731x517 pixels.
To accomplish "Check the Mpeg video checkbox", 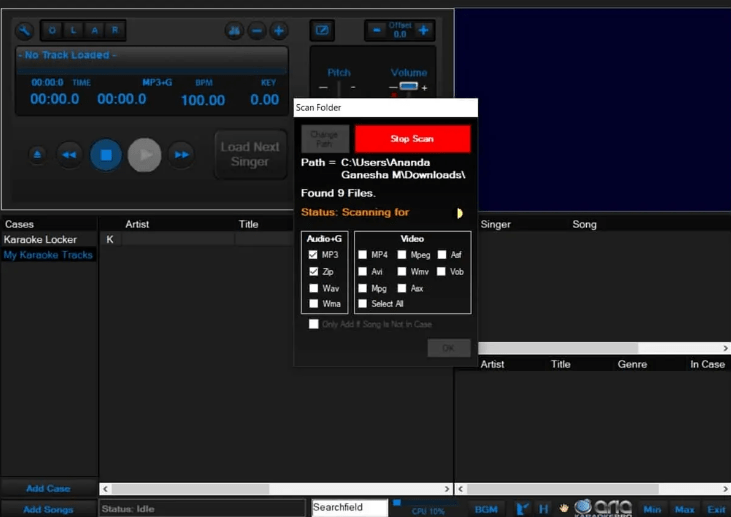I will (x=401, y=255).
